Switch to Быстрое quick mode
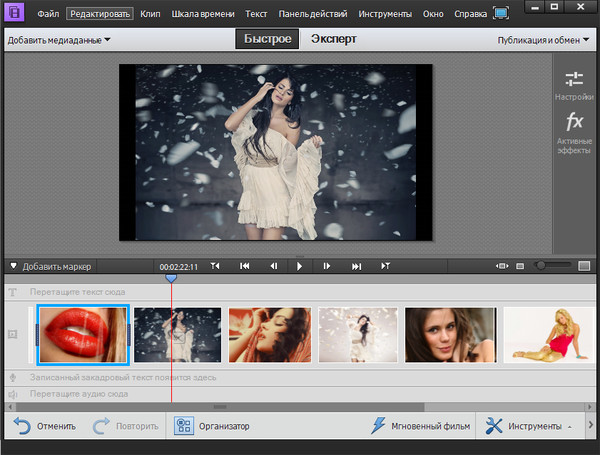600x455 pixels. tap(265, 40)
